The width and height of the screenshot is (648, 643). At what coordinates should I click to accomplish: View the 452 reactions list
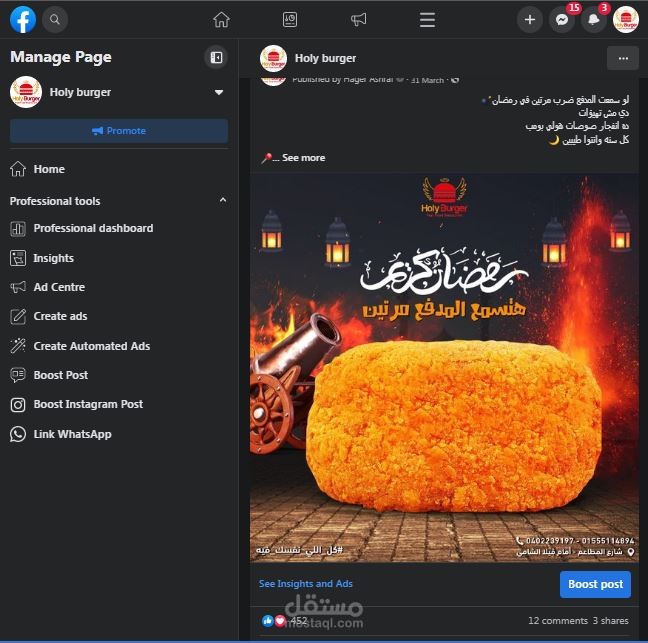(x=299, y=620)
